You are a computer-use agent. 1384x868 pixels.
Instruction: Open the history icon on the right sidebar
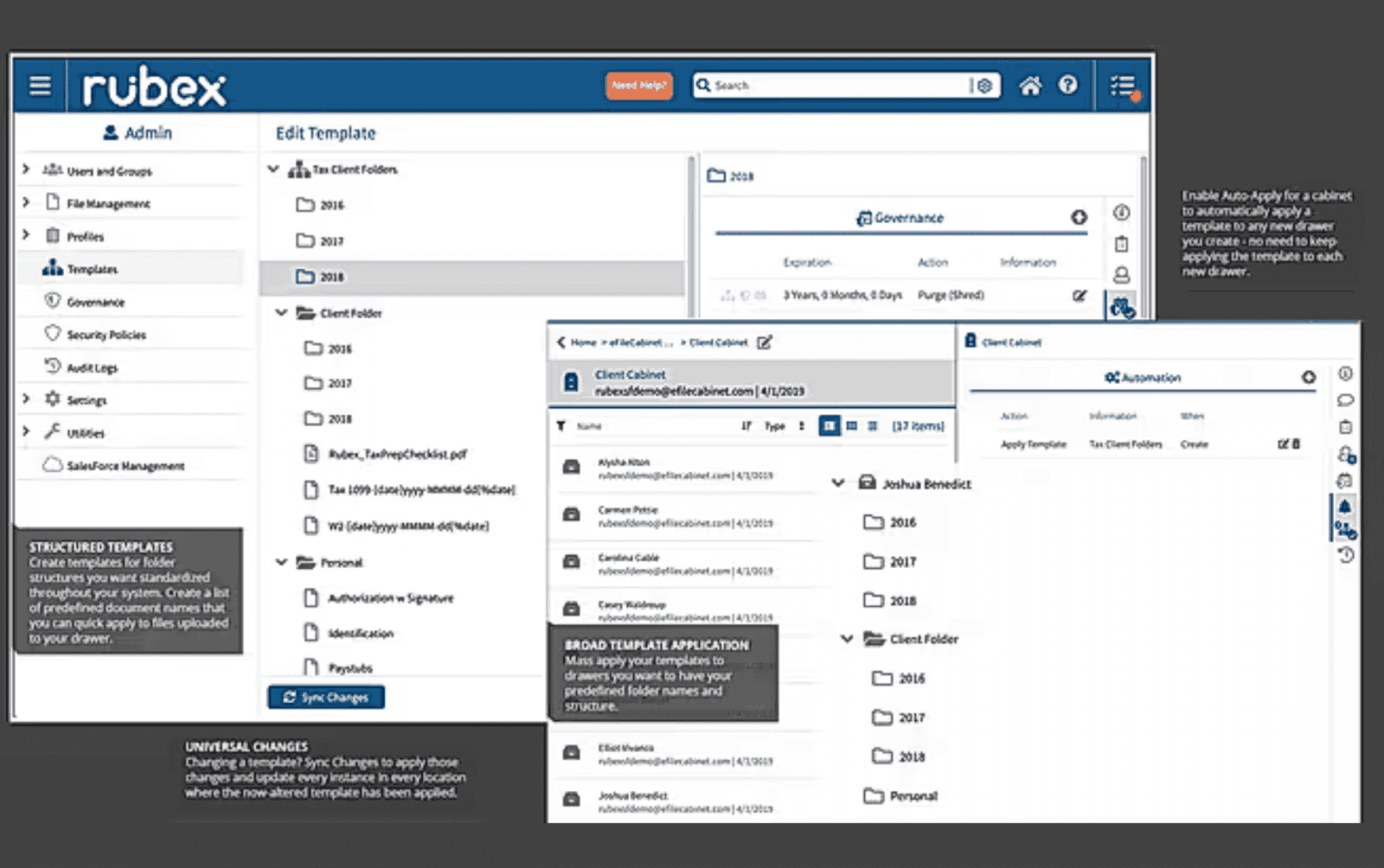(1344, 556)
